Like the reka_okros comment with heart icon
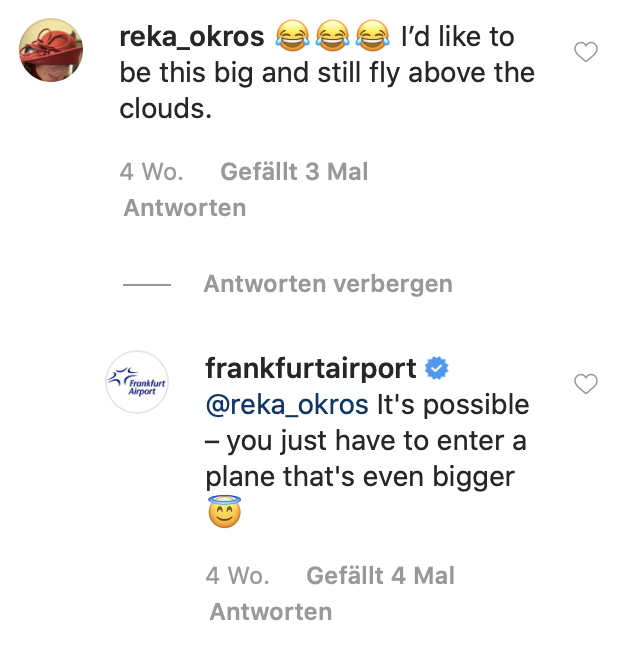This screenshot has width=634, height=652. (586, 52)
